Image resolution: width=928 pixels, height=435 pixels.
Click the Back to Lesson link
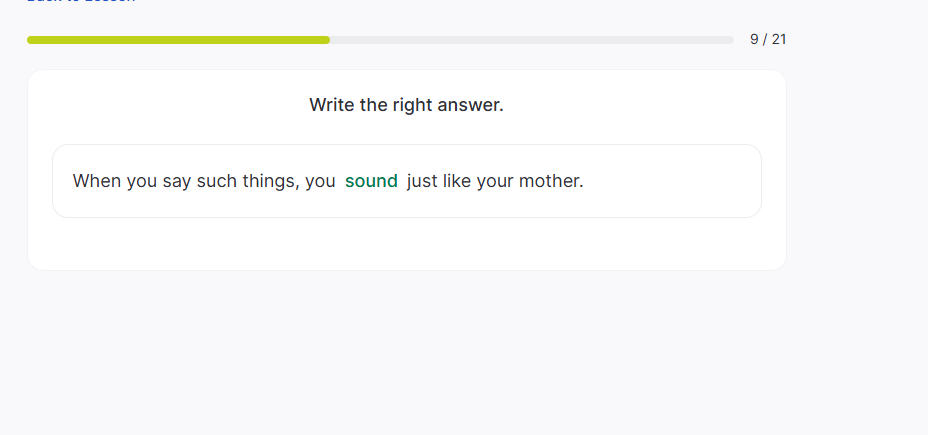(81, 2)
